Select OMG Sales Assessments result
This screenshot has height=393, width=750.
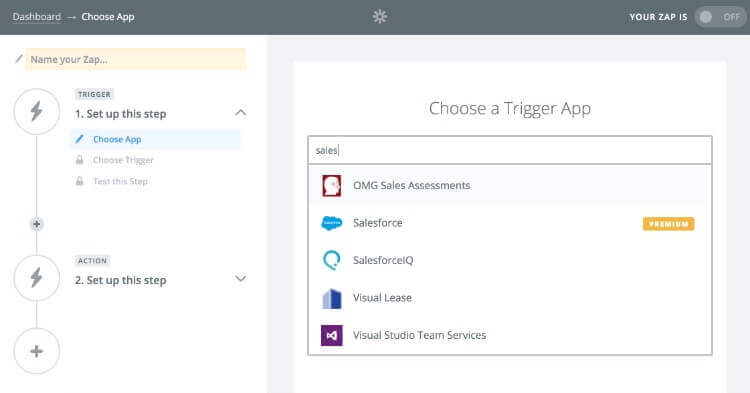pyautogui.click(x=510, y=185)
